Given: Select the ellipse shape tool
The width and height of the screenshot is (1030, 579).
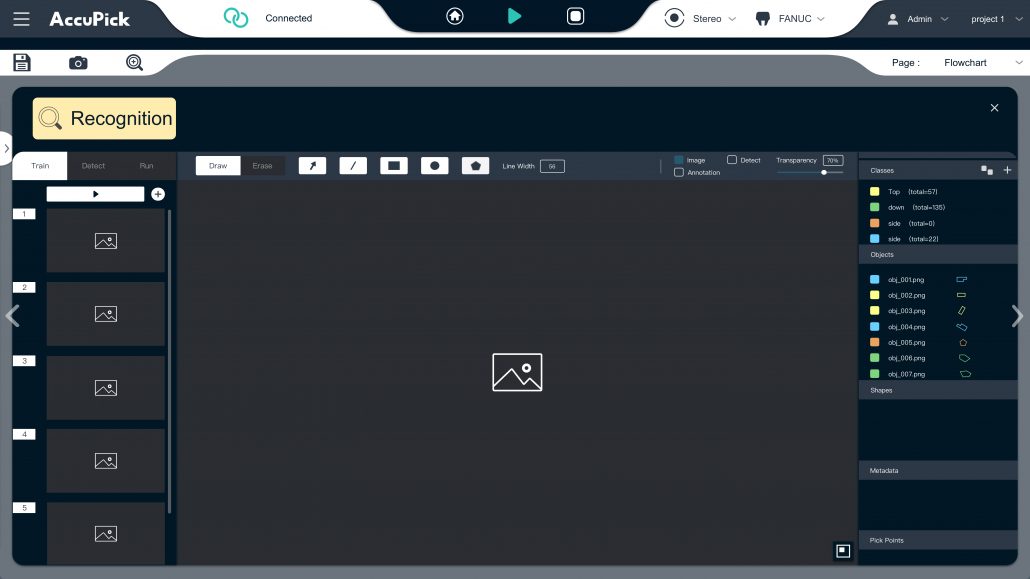Looking at the screenshot, I should (x=434, y=166).
